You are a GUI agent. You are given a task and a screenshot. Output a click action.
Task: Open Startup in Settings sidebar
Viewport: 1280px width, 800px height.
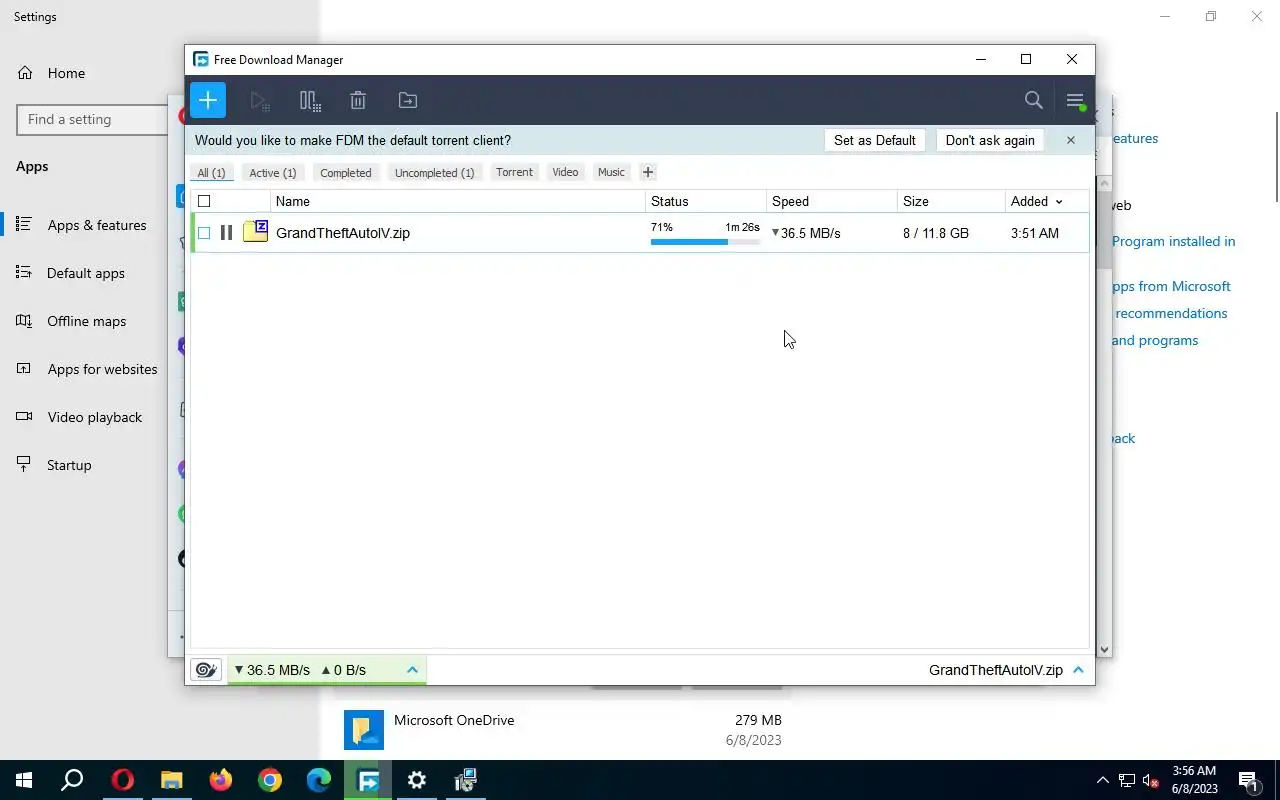point(69,465)
